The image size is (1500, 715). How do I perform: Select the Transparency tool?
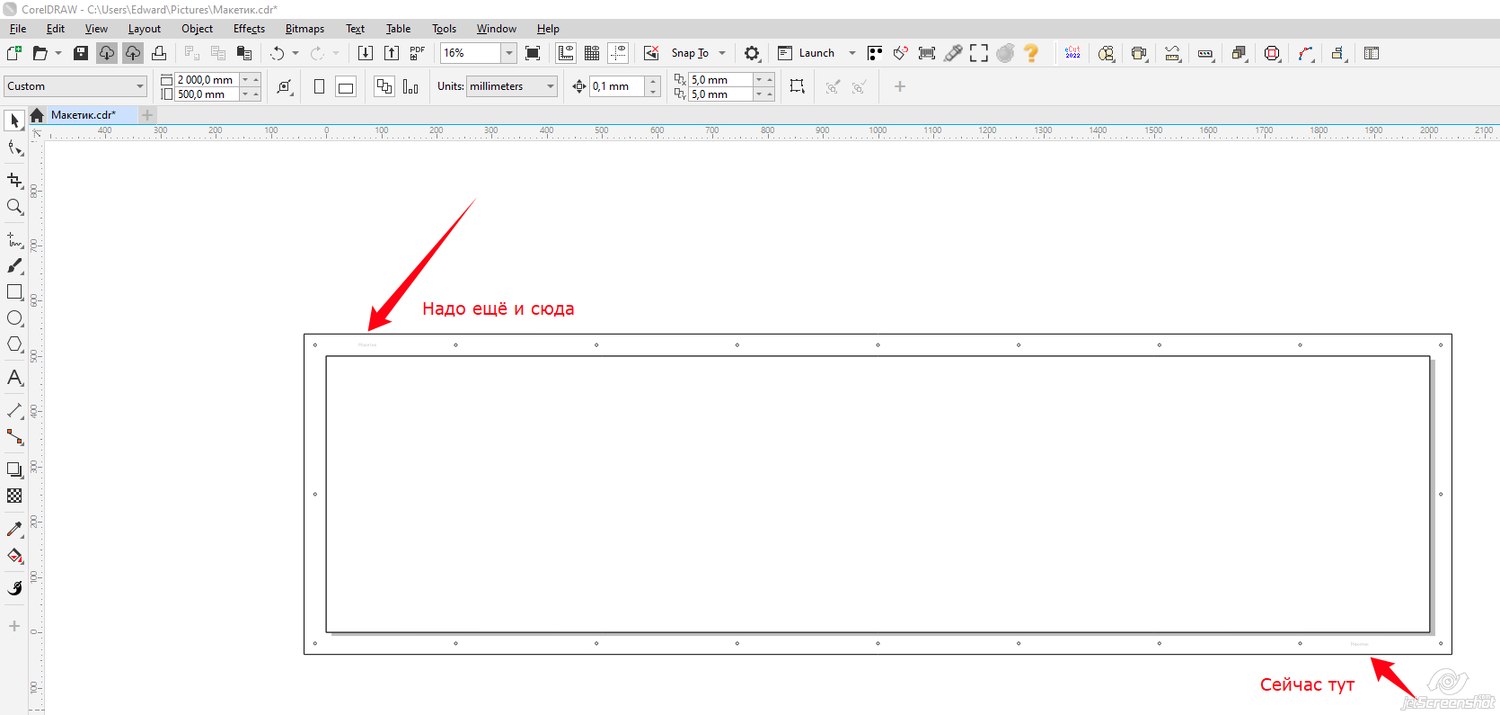pyautogui.click(x=15, y=495)
